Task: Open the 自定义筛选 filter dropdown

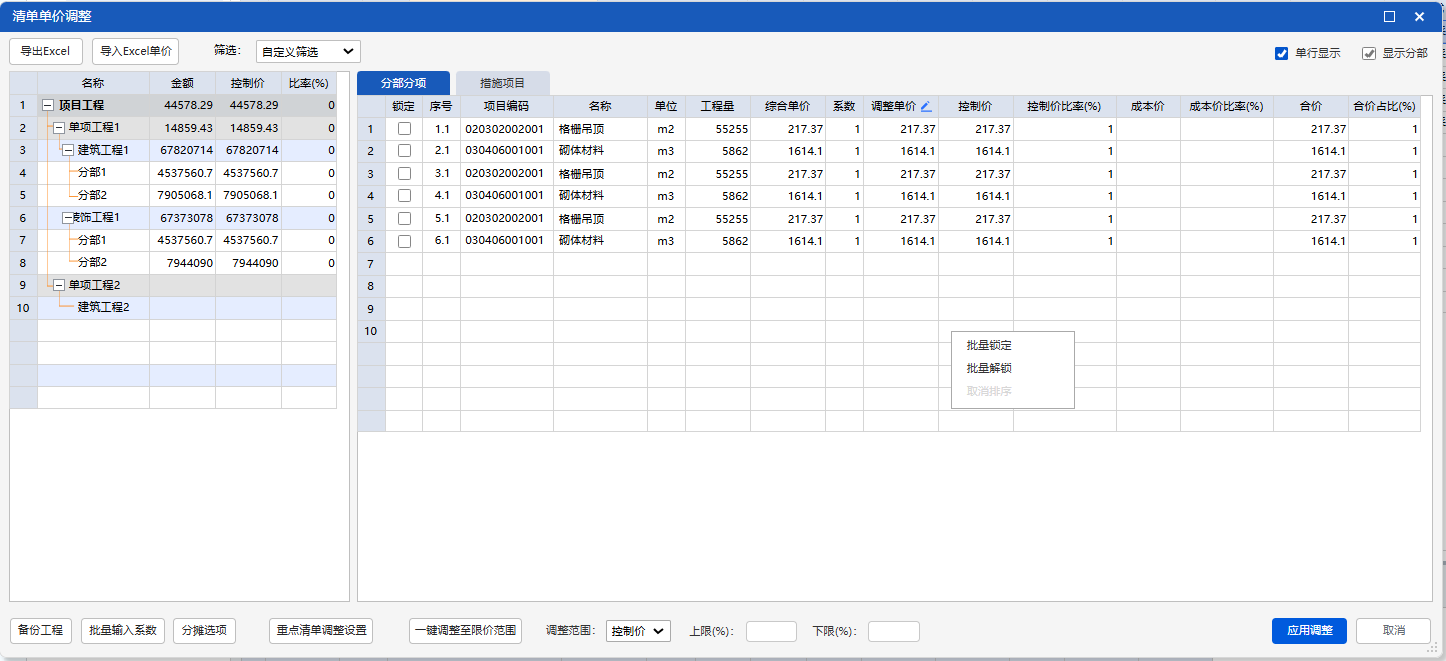Action: click(x=308, y=51)
